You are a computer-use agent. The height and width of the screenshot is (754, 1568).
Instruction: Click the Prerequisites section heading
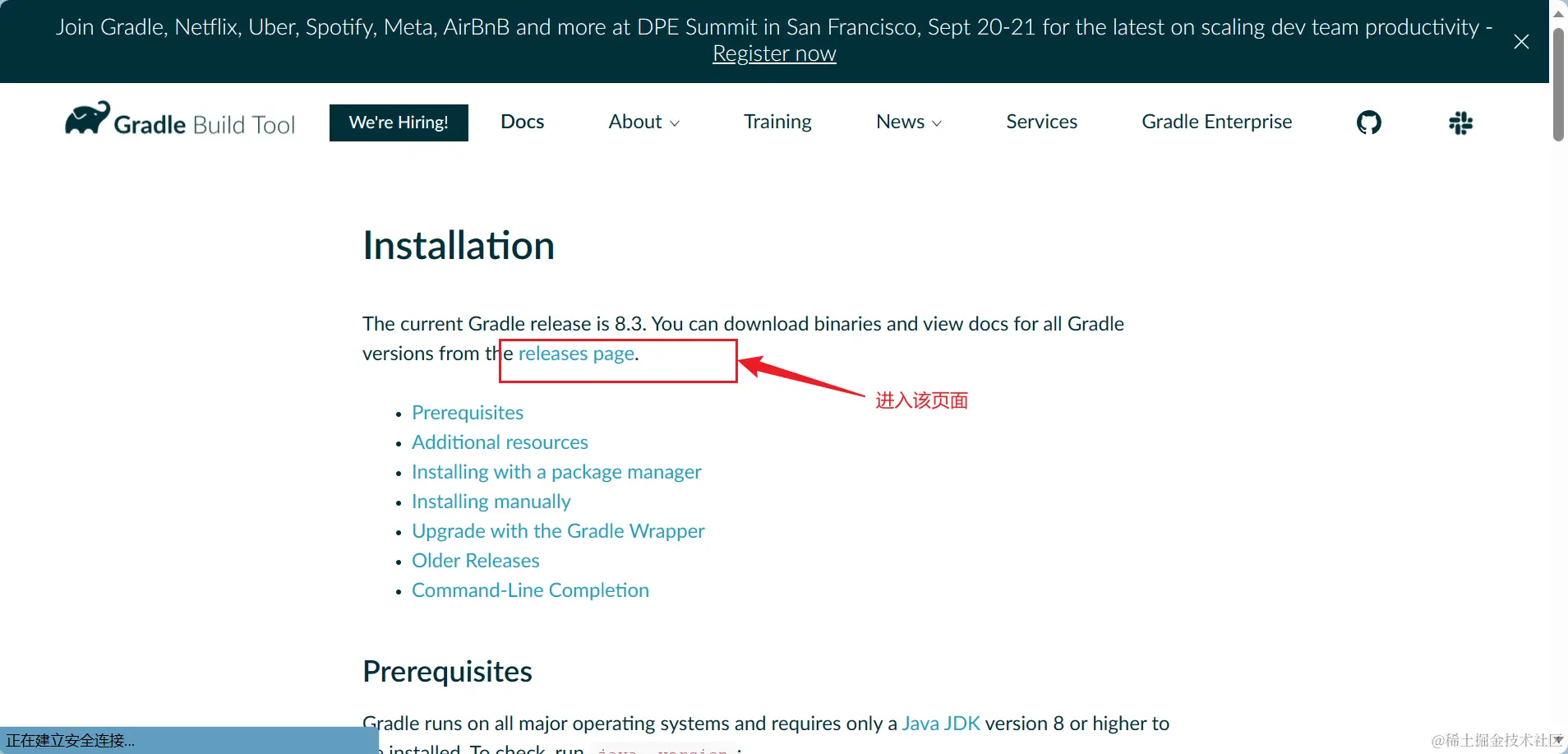(x=447, y=672)
